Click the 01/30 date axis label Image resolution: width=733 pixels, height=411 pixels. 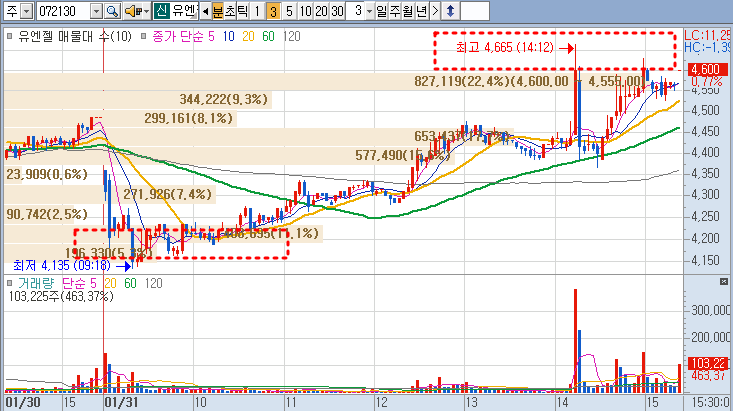click(x=23, y=402)
